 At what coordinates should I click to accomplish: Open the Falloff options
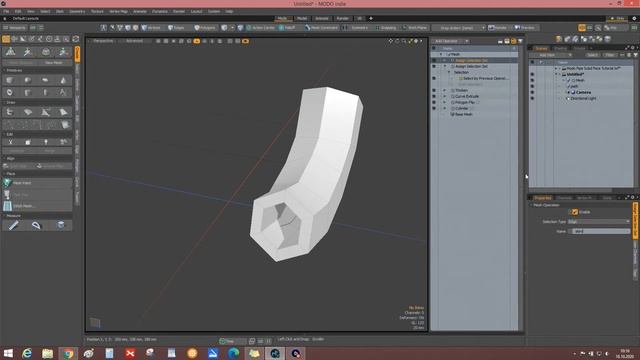coord(287,28)
